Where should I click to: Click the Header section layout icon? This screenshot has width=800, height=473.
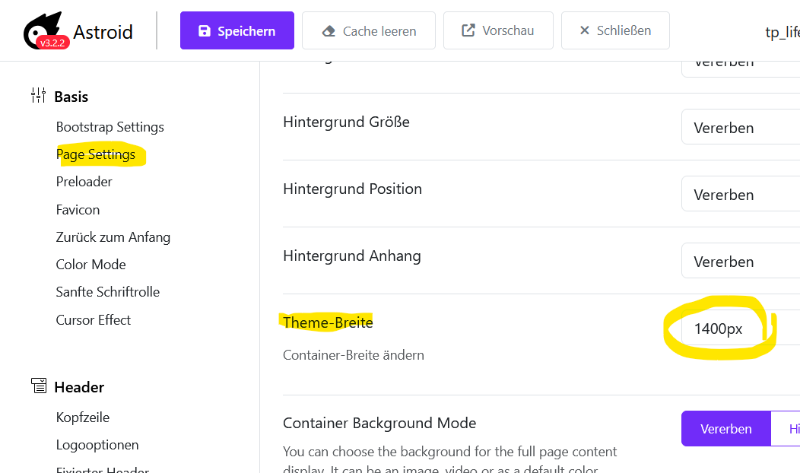38,386
